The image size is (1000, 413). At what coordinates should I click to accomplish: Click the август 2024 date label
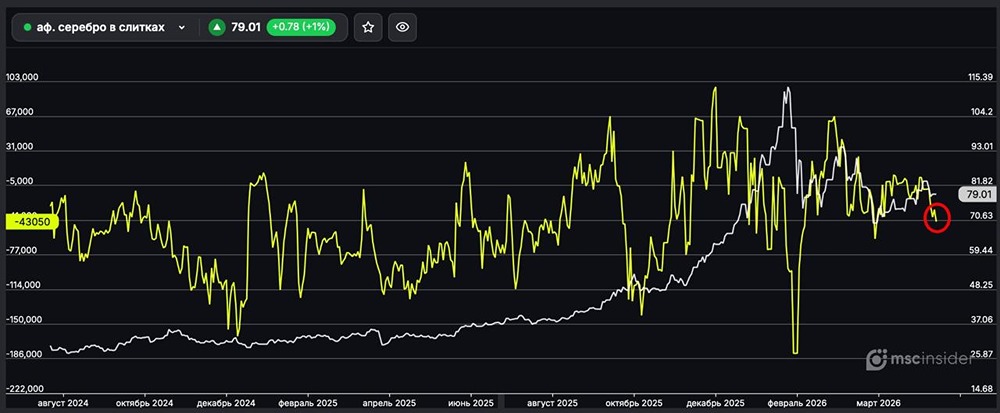[x=64, y=403]
